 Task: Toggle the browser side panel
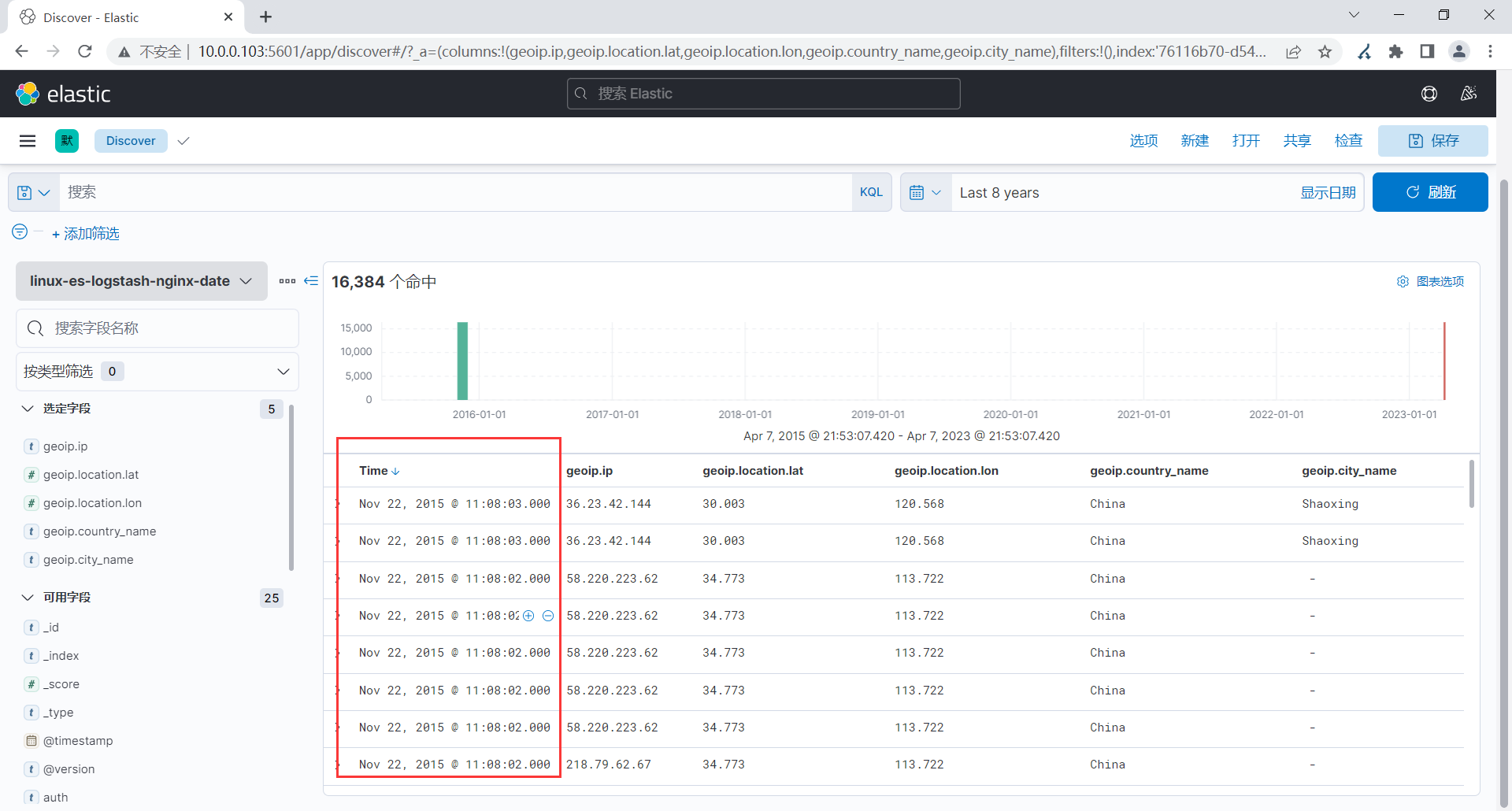coord(1427,51)
